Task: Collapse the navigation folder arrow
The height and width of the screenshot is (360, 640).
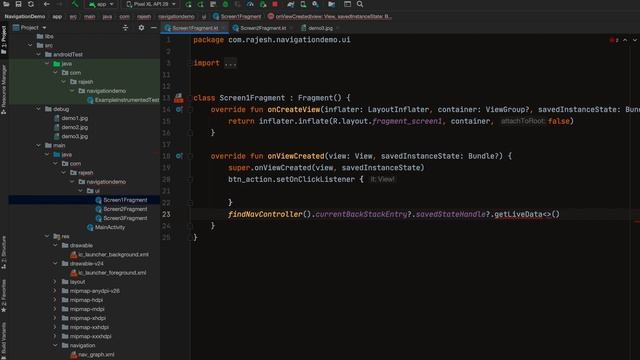Action: tap(55, 345)
